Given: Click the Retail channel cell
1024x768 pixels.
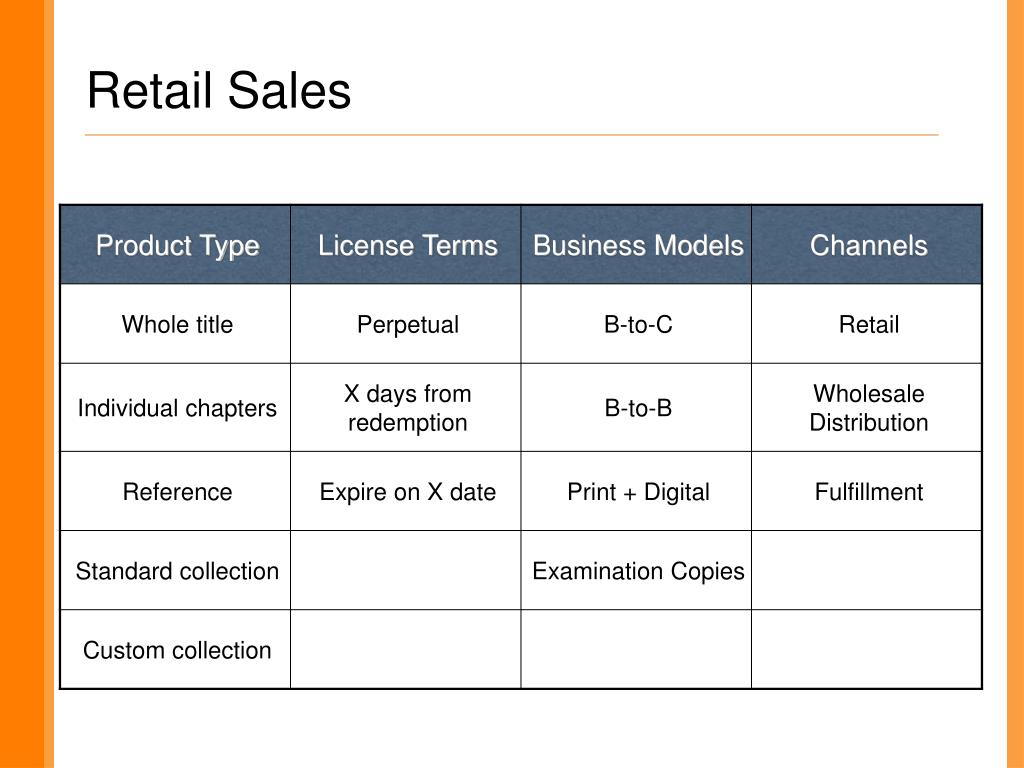Looking at the screenshot, I should click(x=867, y=324).
